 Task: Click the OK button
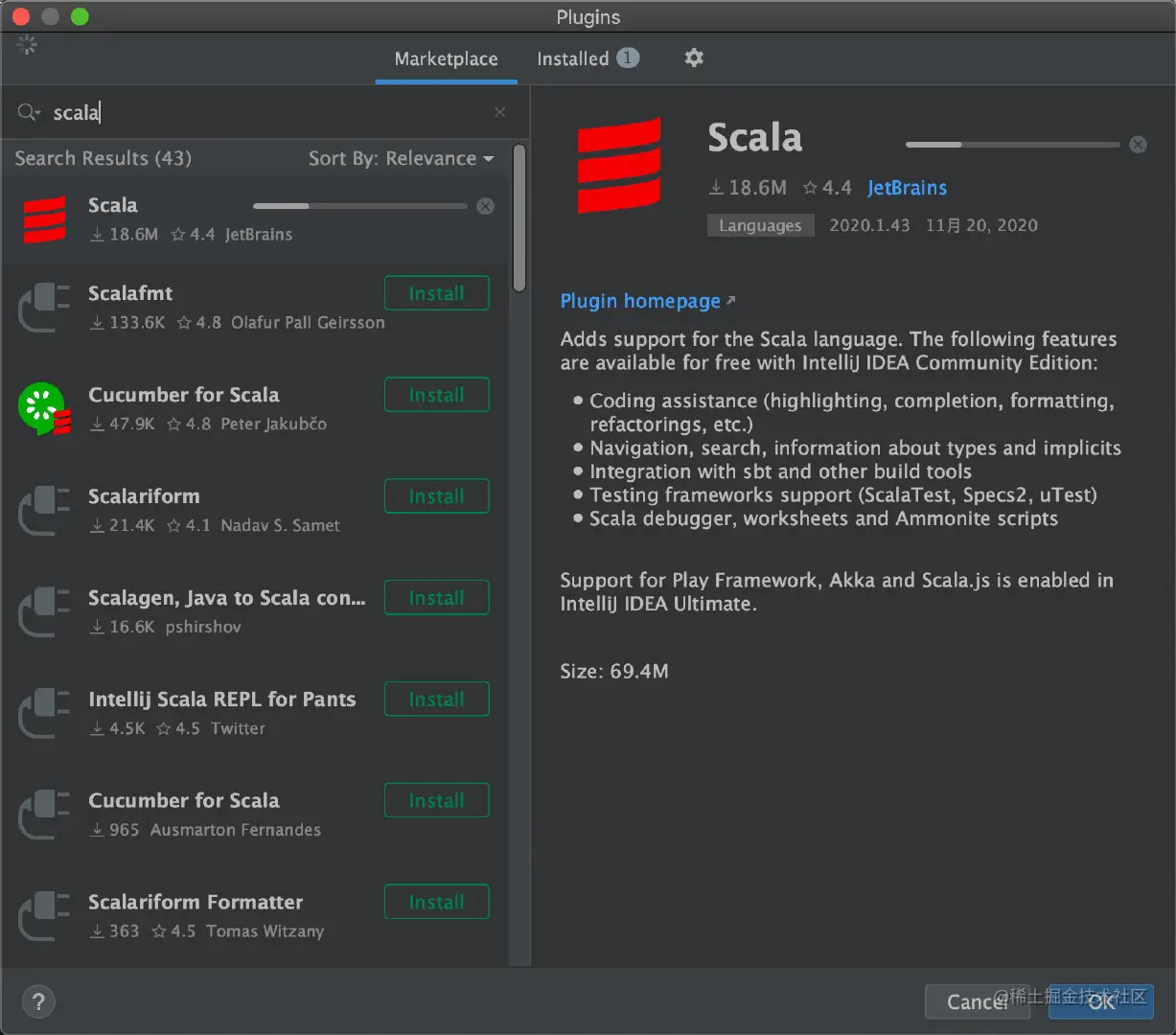pyautogui.click(x=1100, y=1001)
